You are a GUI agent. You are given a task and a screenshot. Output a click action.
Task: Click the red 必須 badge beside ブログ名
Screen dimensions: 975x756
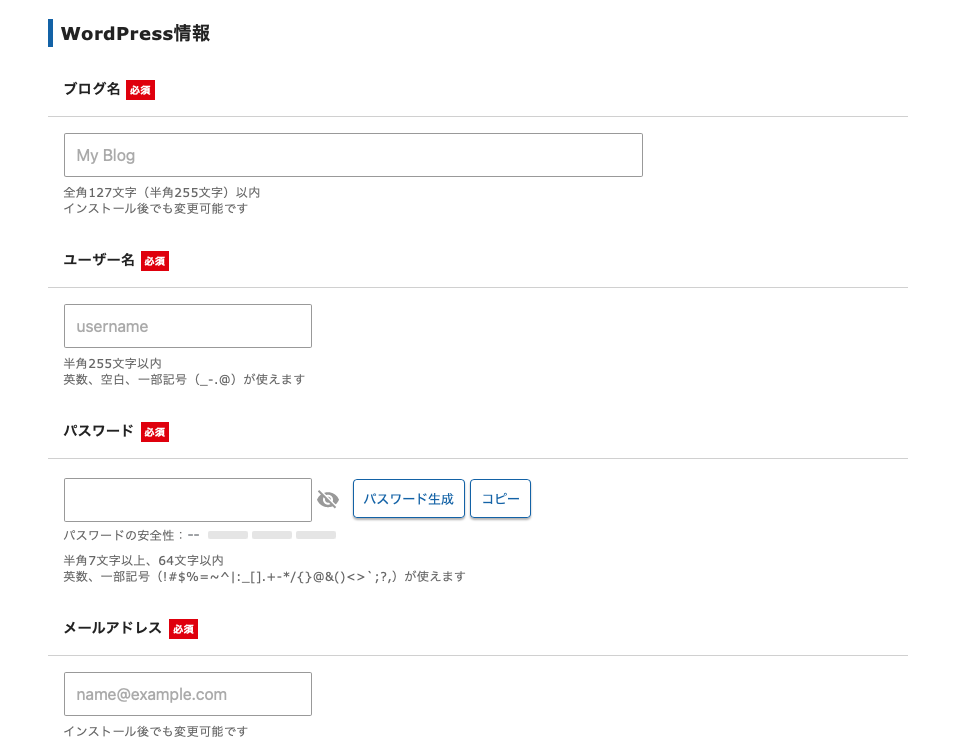click(x=141, y=90)
